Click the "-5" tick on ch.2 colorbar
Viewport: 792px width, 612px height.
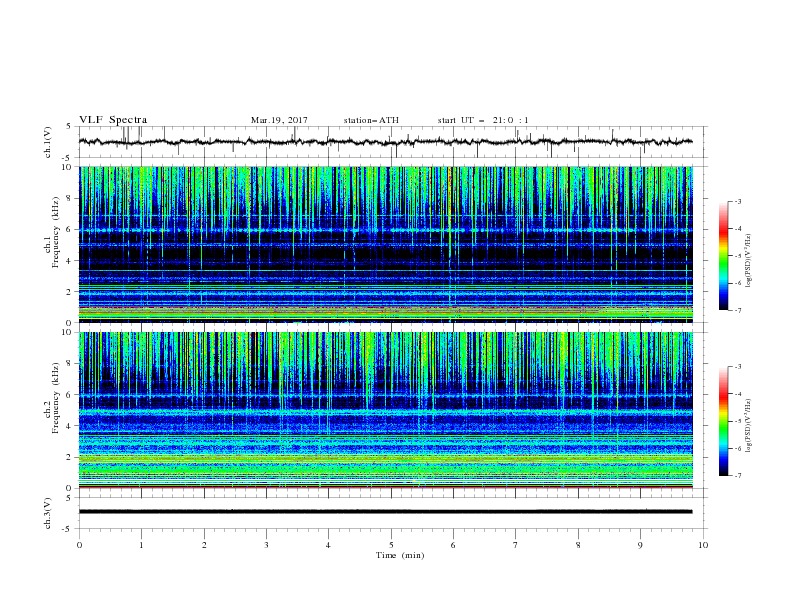click(x=737, y=421)
